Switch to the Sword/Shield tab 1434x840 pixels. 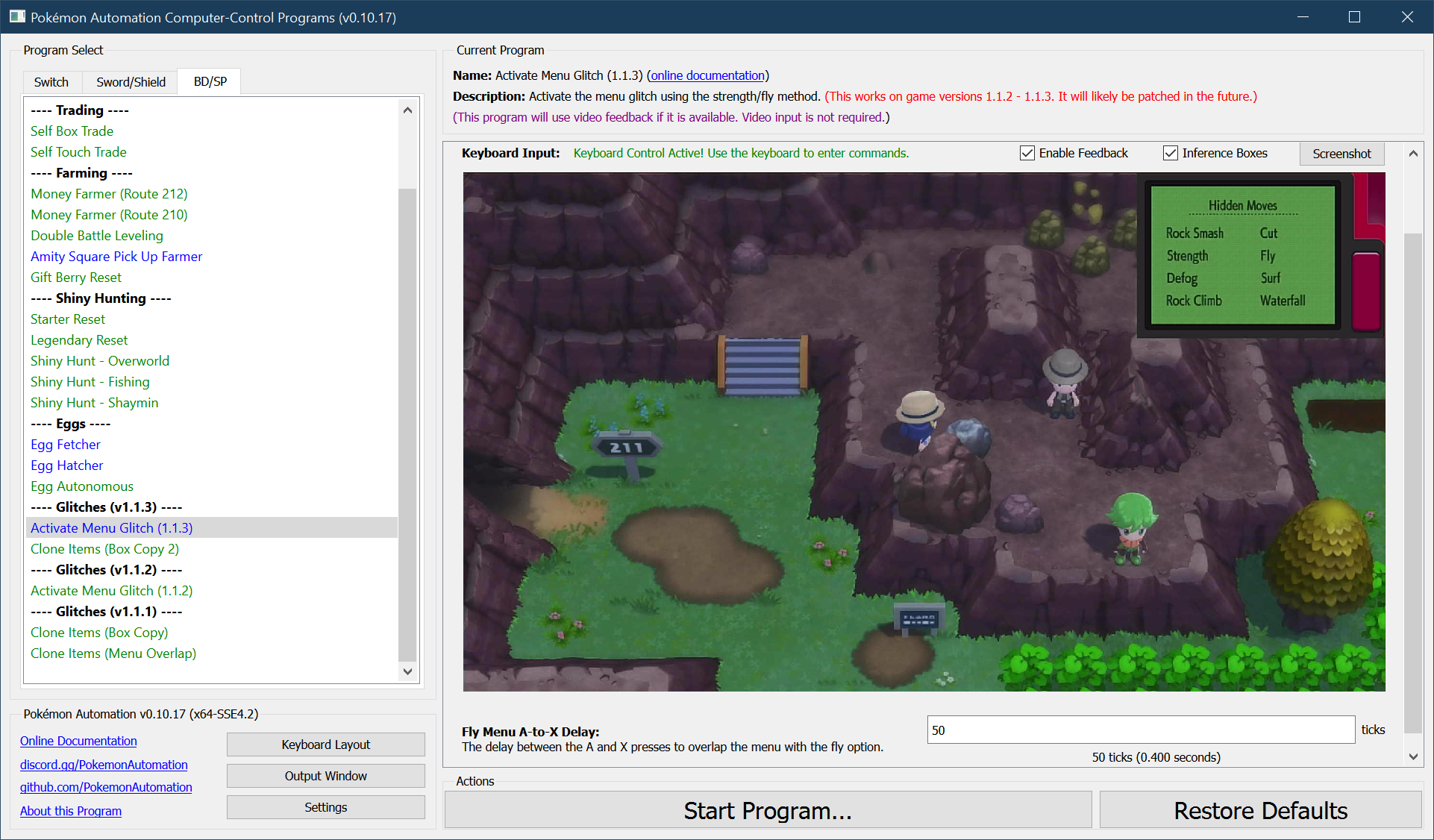point(131,81)
